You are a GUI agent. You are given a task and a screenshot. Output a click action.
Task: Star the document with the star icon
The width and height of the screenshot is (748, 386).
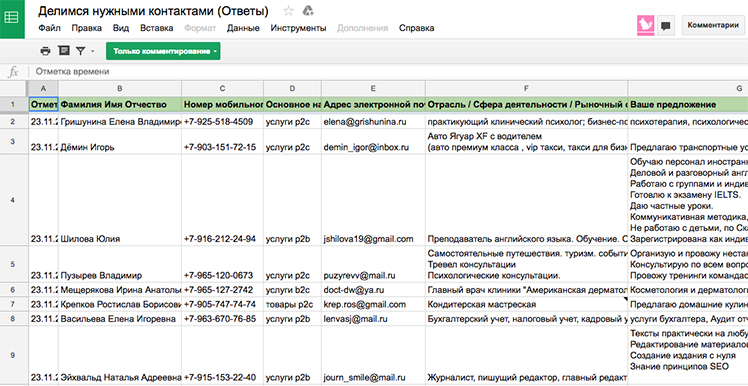click(288, 11)
